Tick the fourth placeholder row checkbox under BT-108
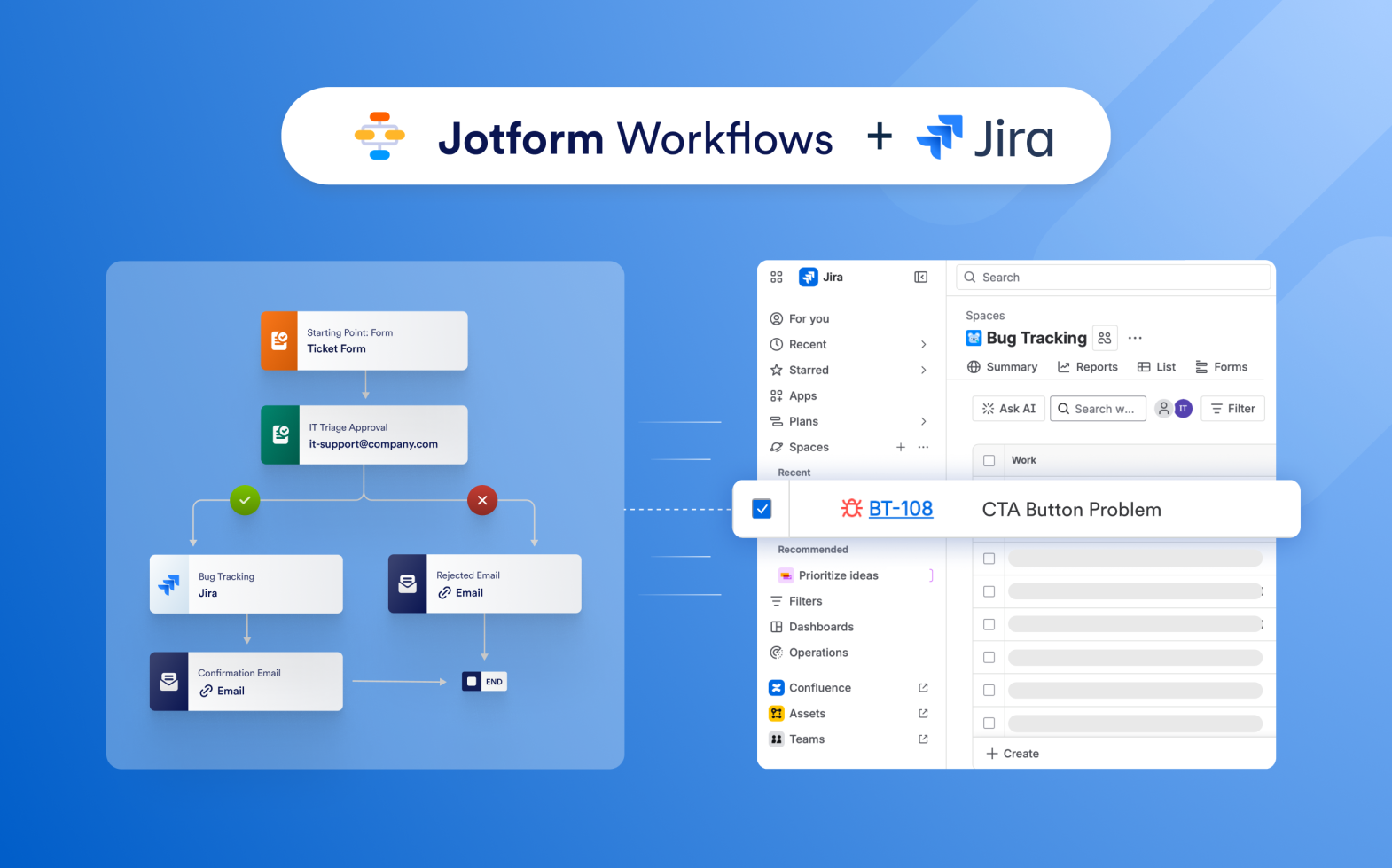Viewport: 1392px width, 868px height. (989, 657)
